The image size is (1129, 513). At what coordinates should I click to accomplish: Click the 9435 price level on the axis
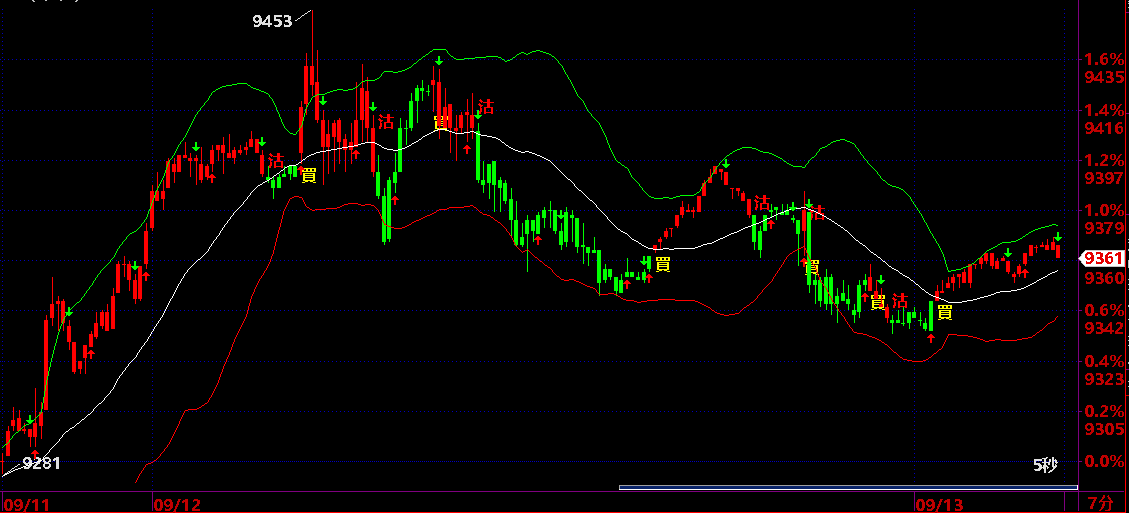pos(1101,77)
